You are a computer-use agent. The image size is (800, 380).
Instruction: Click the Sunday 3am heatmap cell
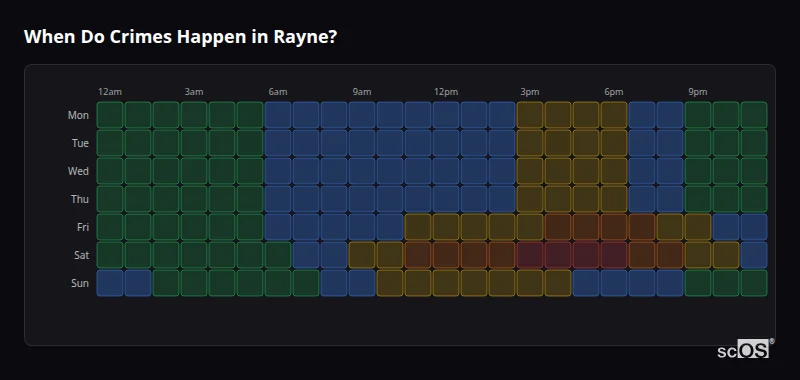[x=194, y=283]
